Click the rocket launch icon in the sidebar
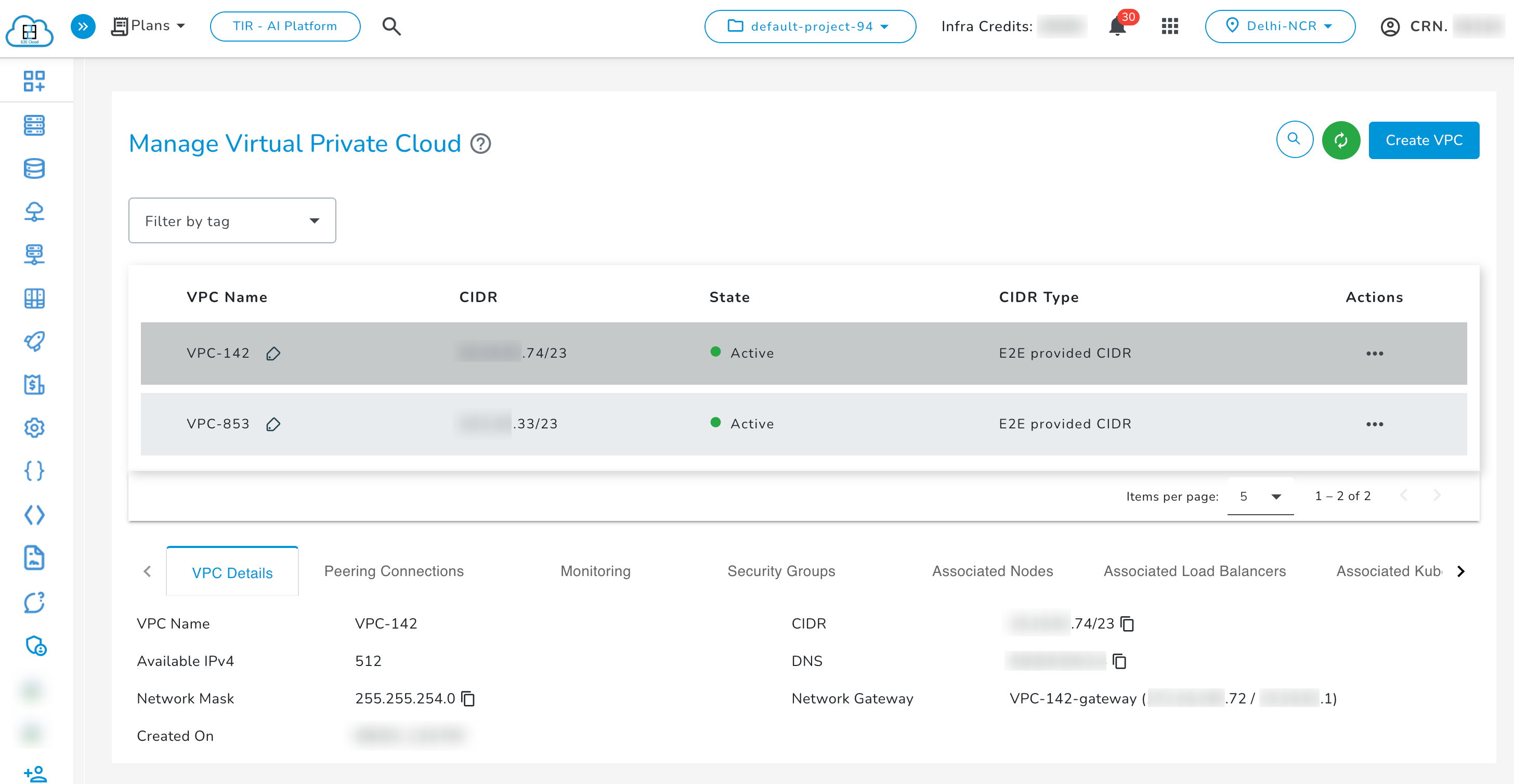1514x784 pixels. click(x=34, y=342)
